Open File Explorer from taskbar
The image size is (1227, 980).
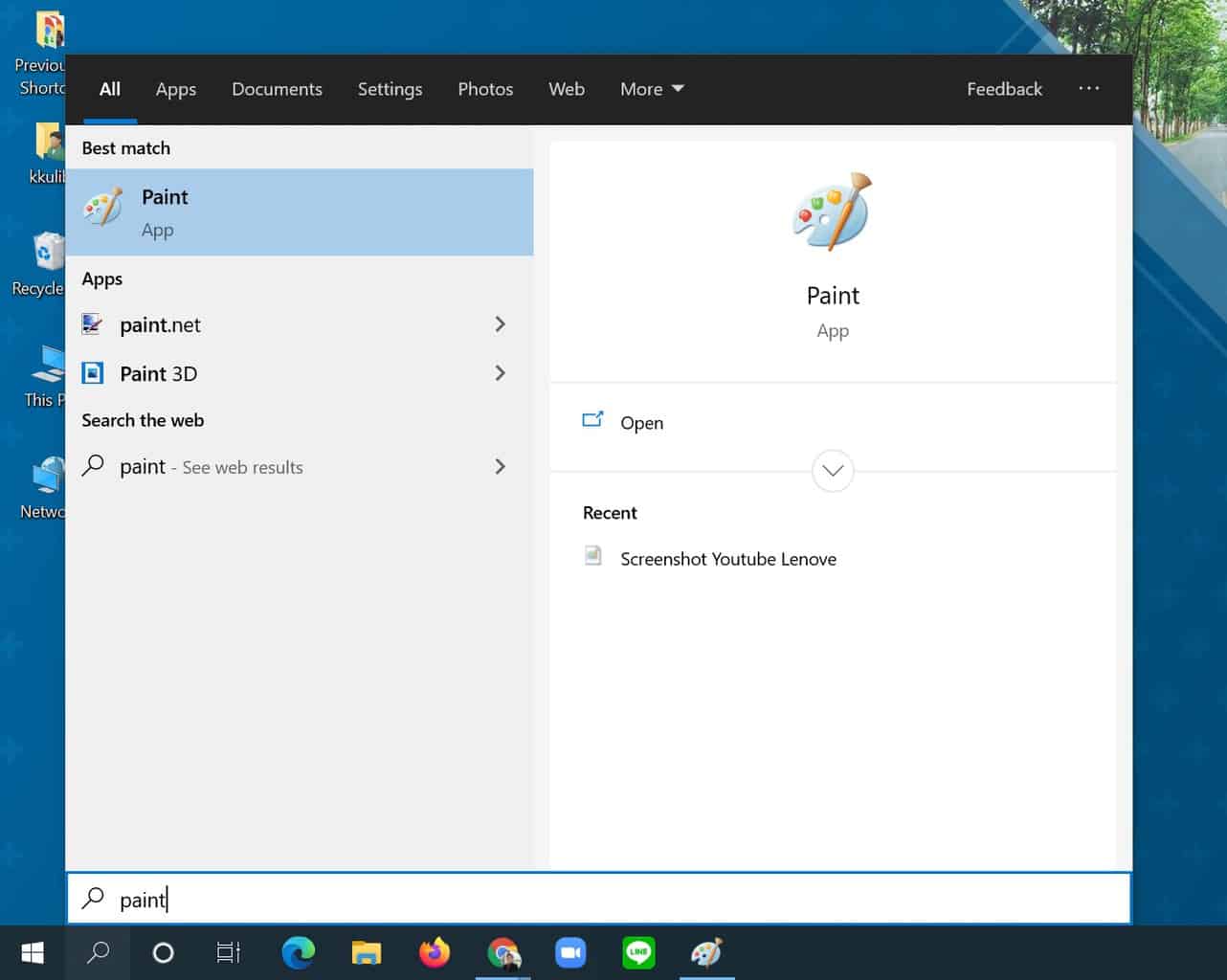(x=367, y=953)
